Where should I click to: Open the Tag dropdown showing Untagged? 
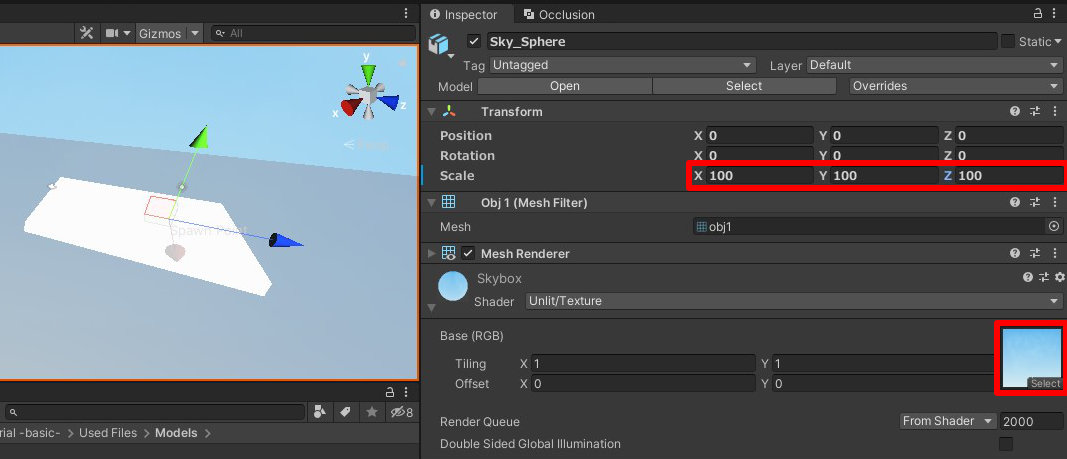click(x=621, y=65)
